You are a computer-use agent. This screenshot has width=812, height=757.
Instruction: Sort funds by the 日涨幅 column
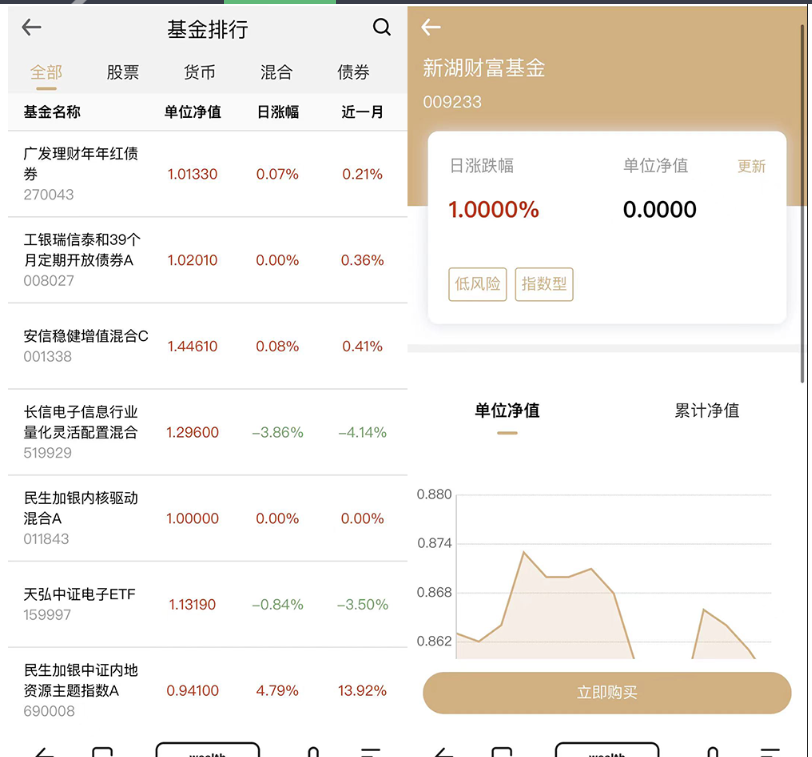[x=277, y=112]
